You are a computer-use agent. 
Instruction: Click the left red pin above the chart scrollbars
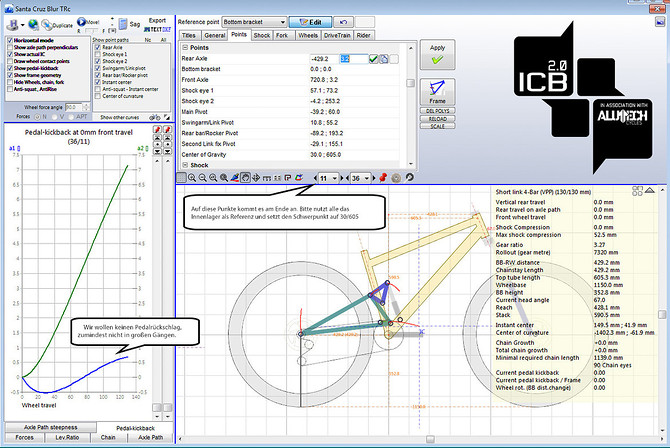point(157,130)
